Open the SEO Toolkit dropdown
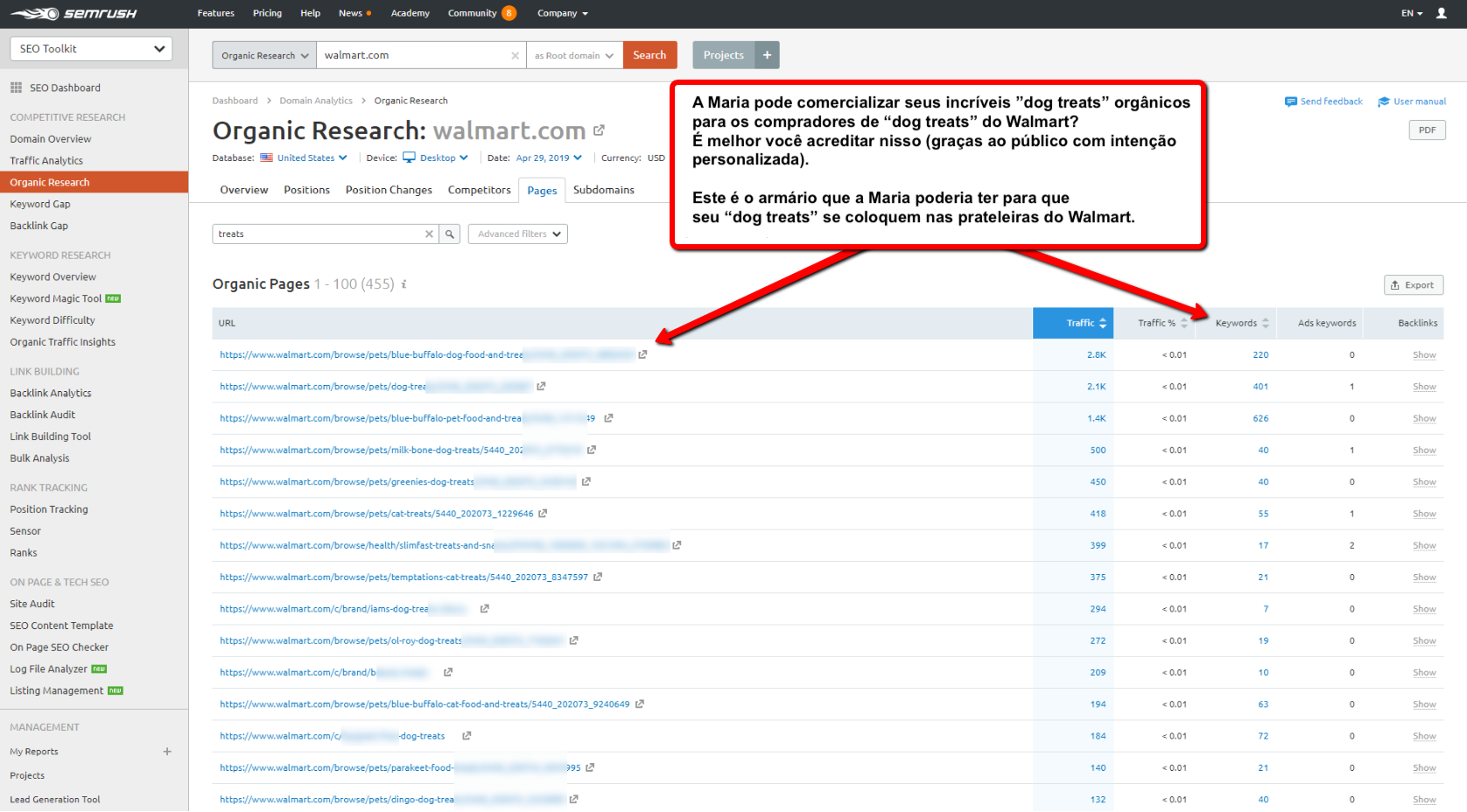 [91, 49]
